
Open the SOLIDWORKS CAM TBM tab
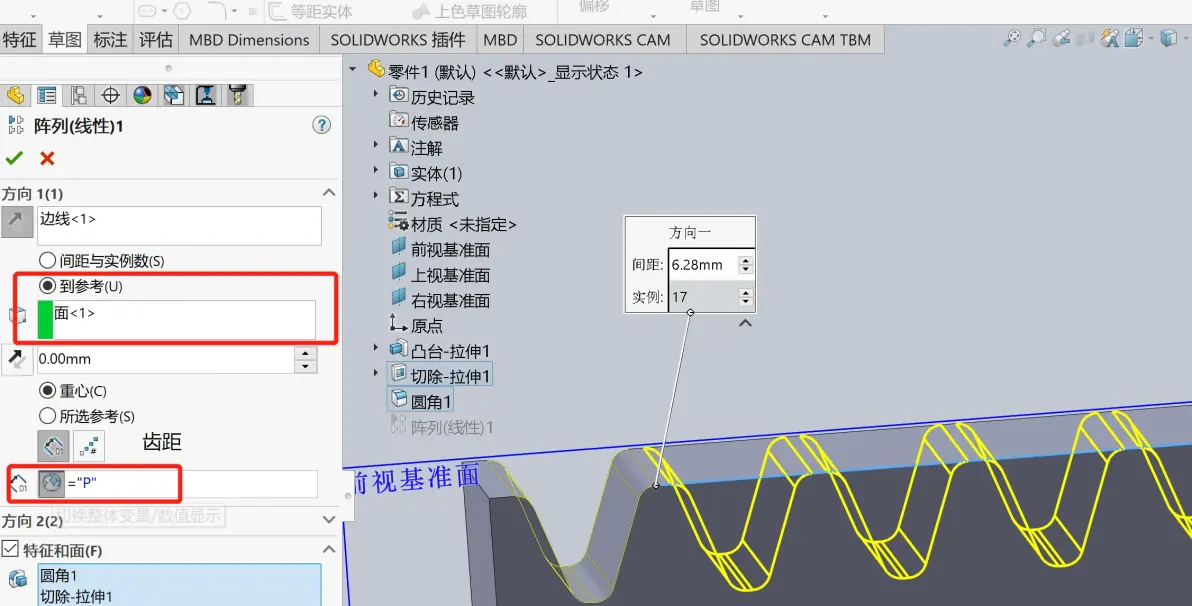[x=785, y=40]
